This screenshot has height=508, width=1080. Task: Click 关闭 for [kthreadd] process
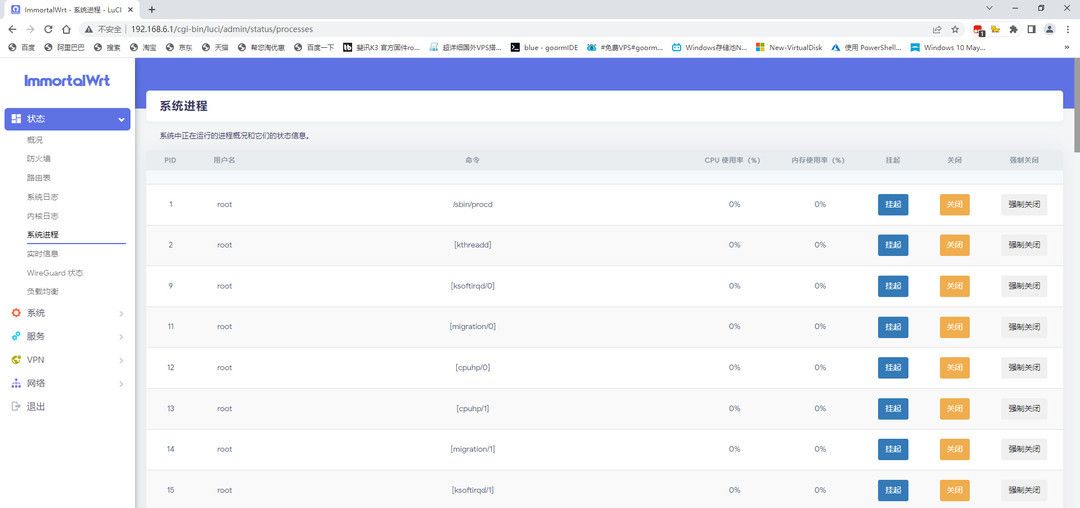click(x=955, y=245)
